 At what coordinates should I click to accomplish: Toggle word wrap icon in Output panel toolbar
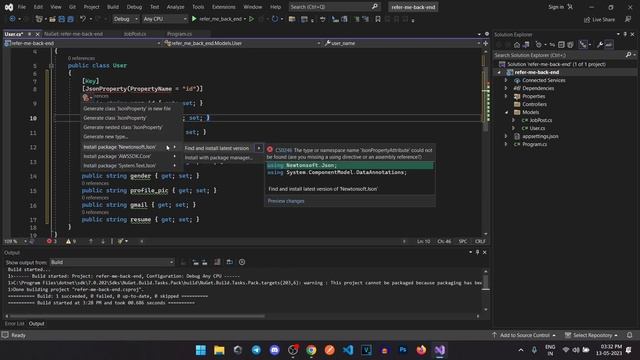(229, 262)
